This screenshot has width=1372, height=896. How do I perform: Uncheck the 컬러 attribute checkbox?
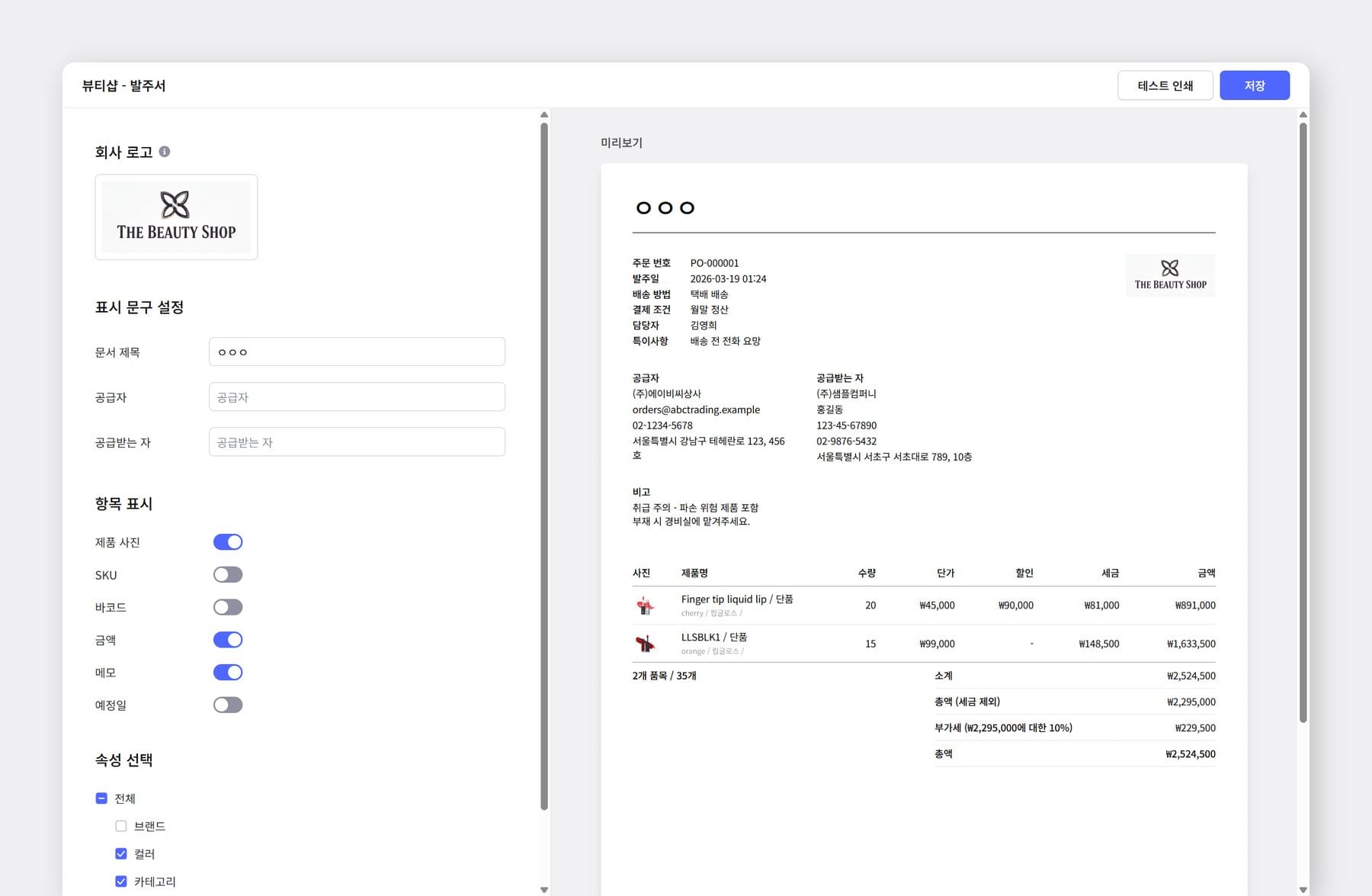[x=121, y=854]
